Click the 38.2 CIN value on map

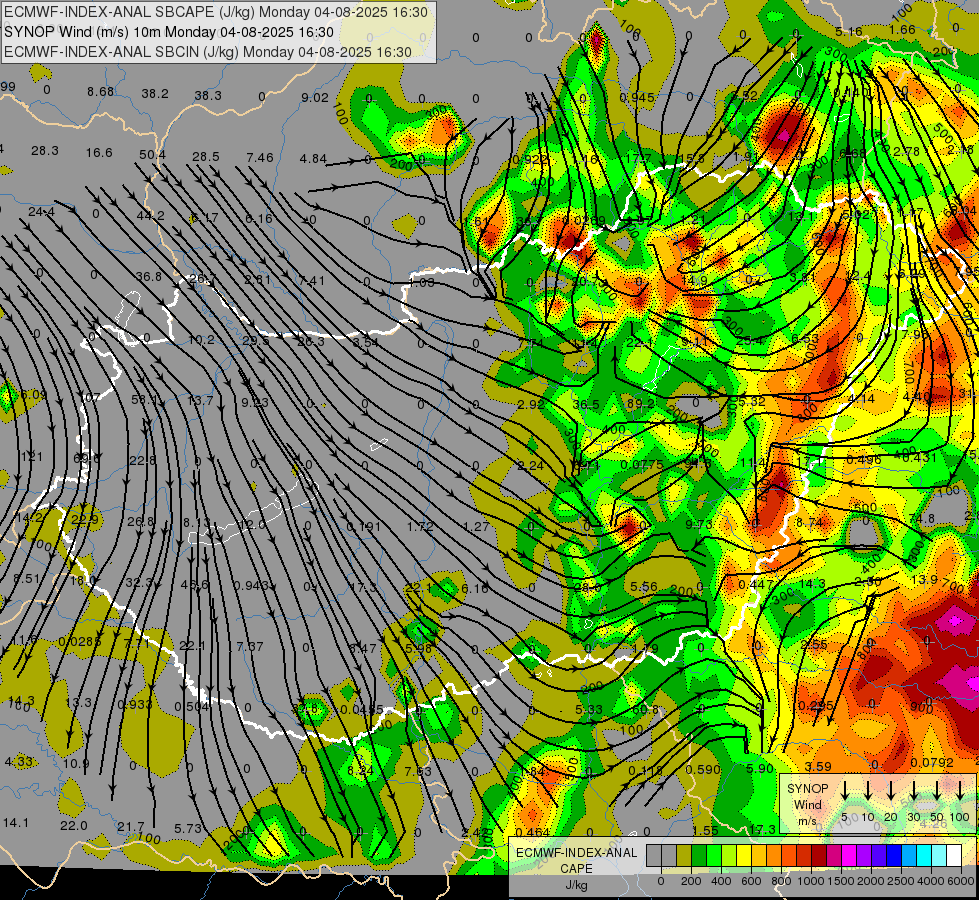155,94
